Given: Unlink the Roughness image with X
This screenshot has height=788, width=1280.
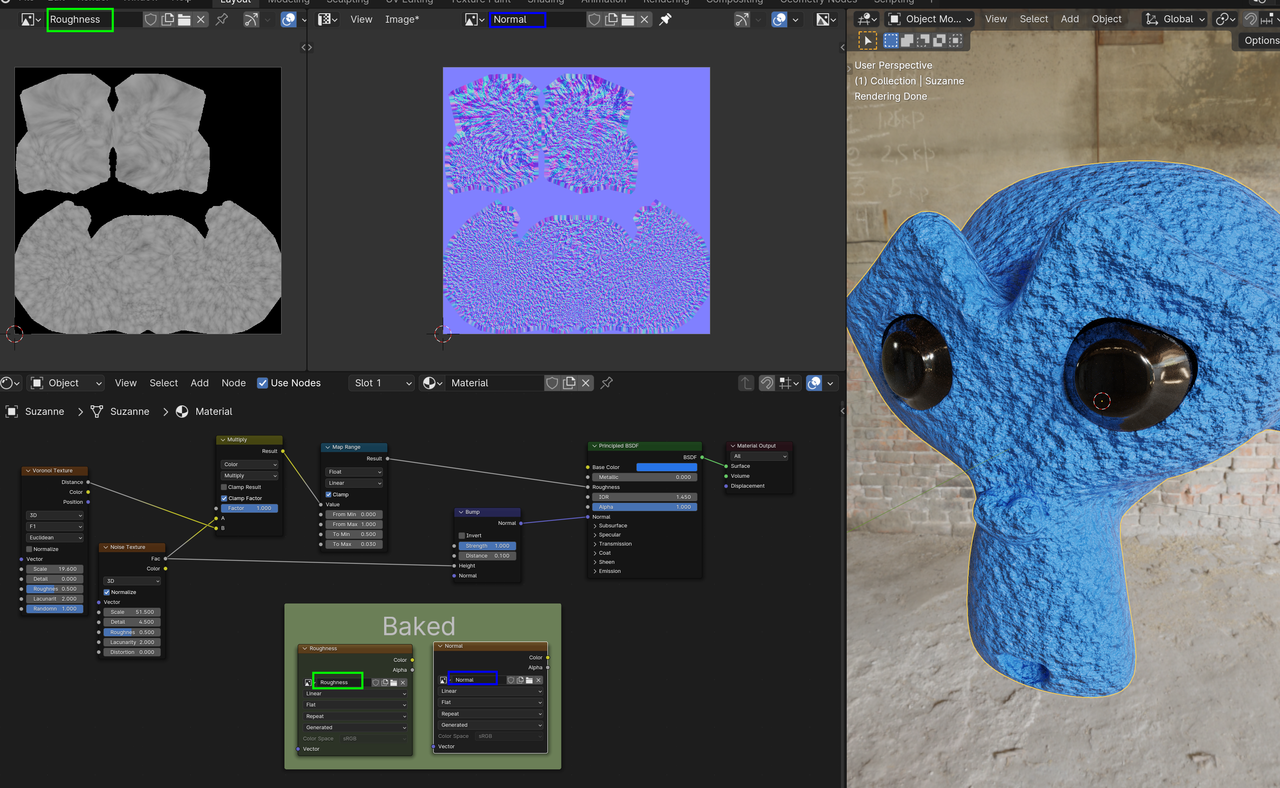Looking at the screenshot, I should tap(201, 19).
